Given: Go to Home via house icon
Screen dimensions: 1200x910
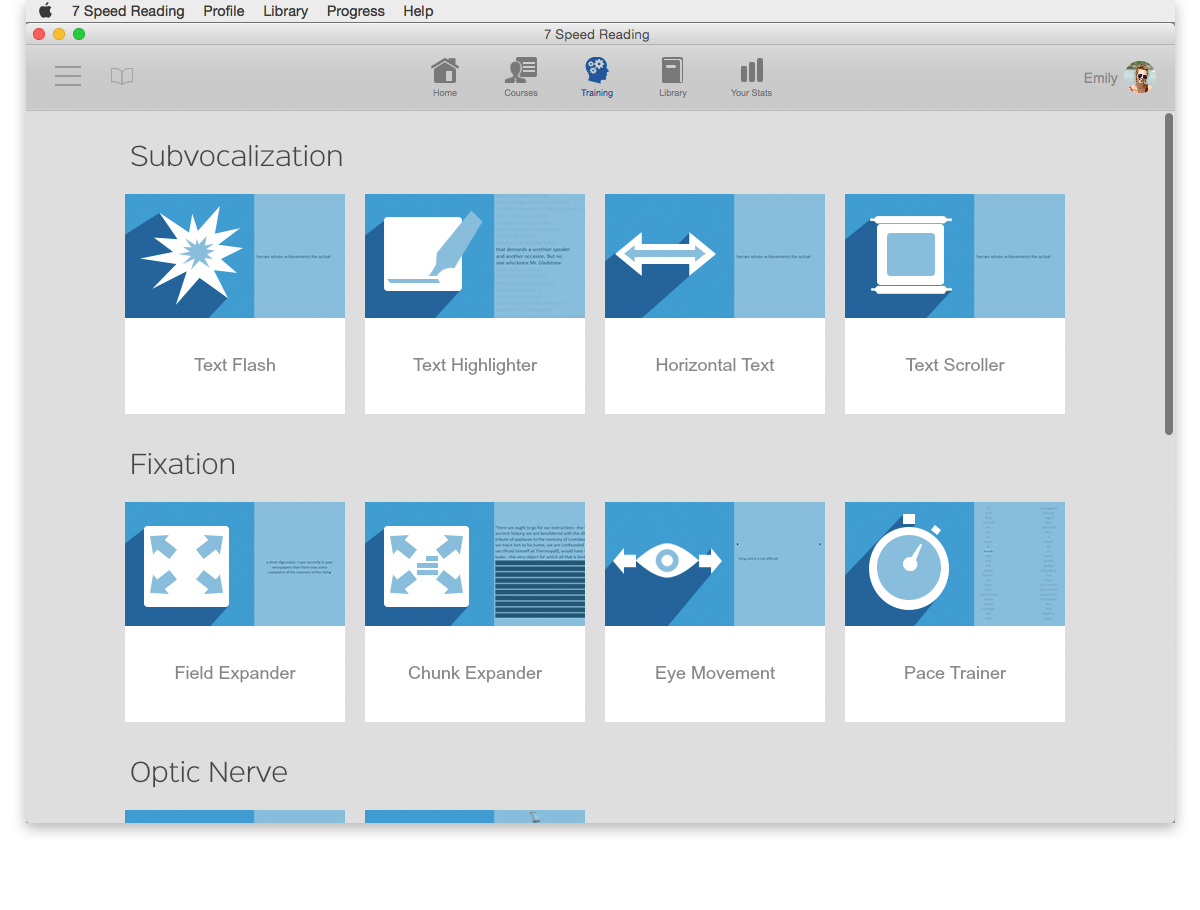Looking at the screenshot, I should (445, 71).
